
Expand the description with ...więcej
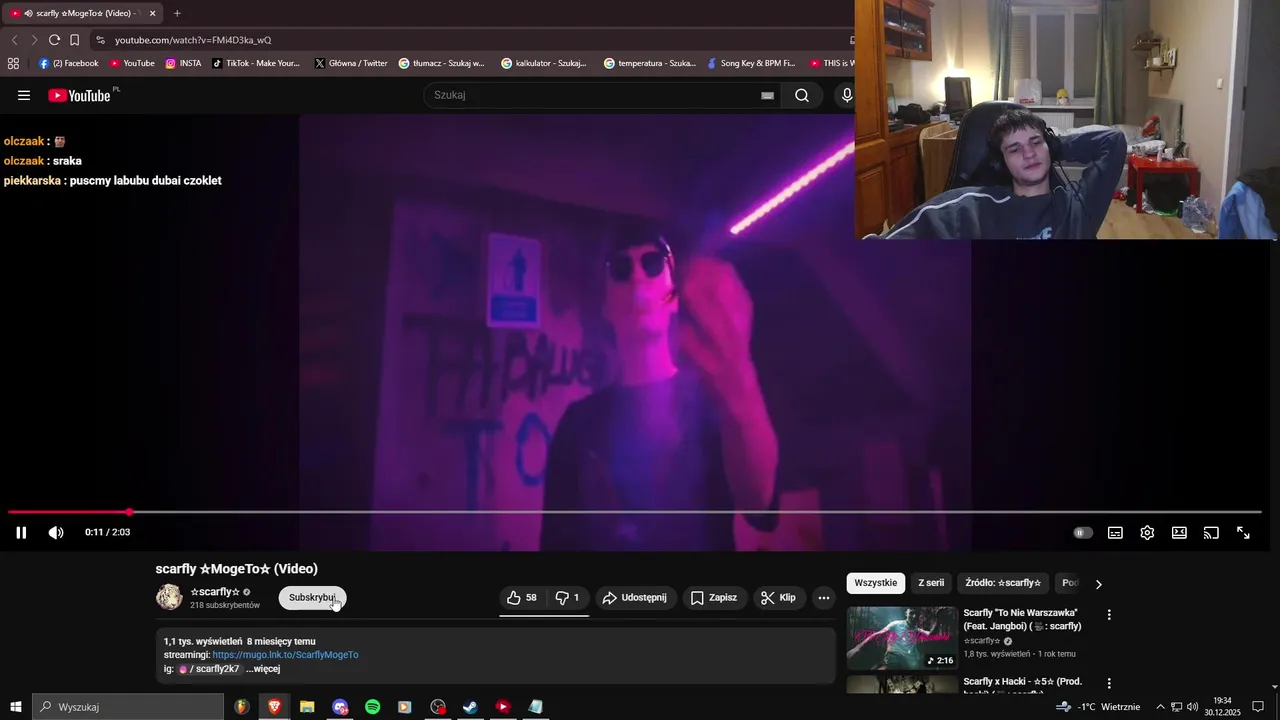263,669
